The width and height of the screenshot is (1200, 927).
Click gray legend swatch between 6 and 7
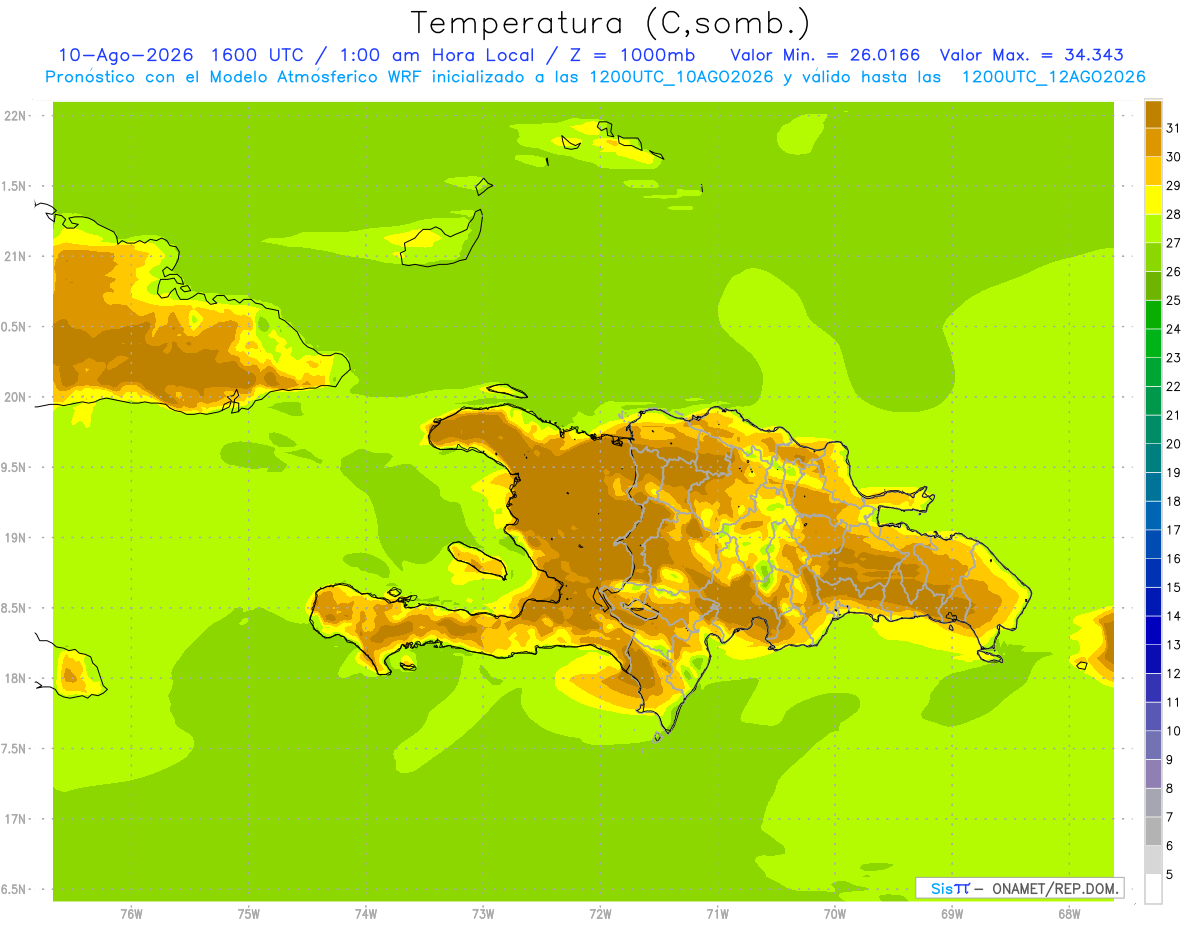coord(1153,831)
